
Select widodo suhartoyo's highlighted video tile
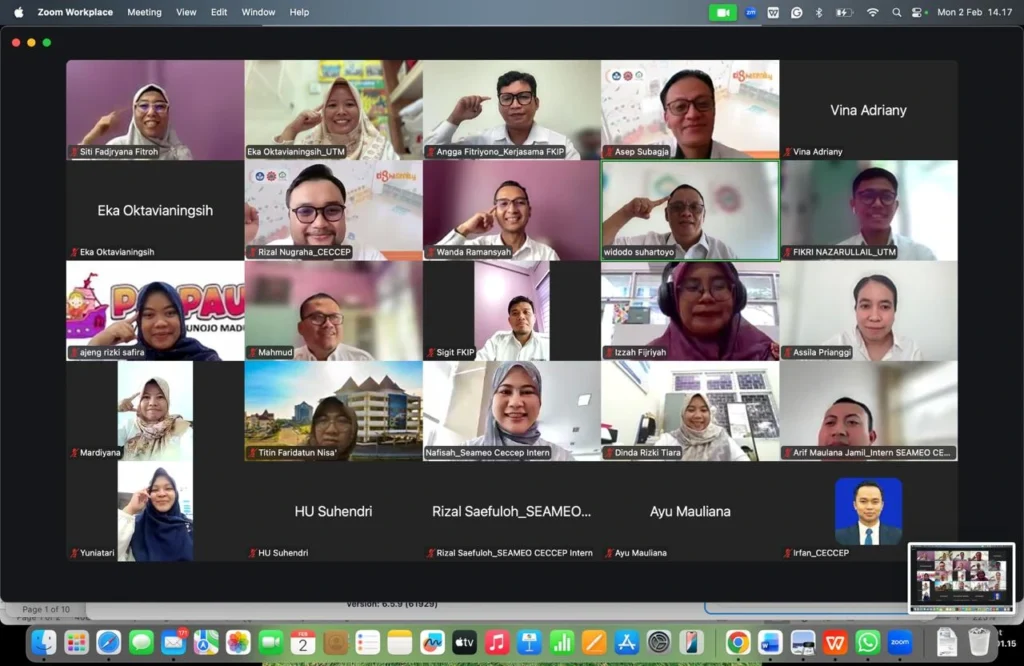click(x=689, y=210)
